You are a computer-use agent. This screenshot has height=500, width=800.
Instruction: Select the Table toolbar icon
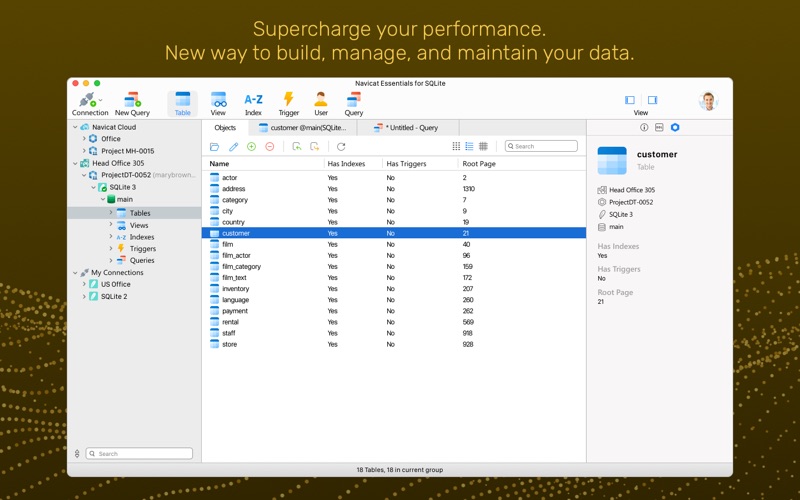coord(183,104)
